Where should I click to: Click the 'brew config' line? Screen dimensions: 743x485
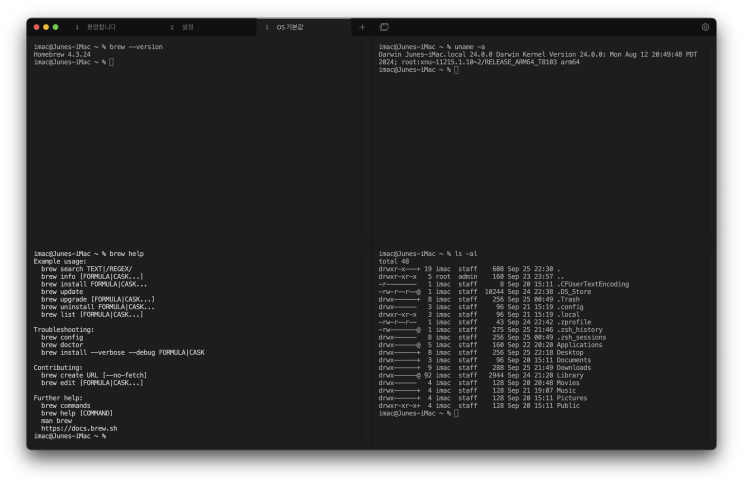(62, 337)
